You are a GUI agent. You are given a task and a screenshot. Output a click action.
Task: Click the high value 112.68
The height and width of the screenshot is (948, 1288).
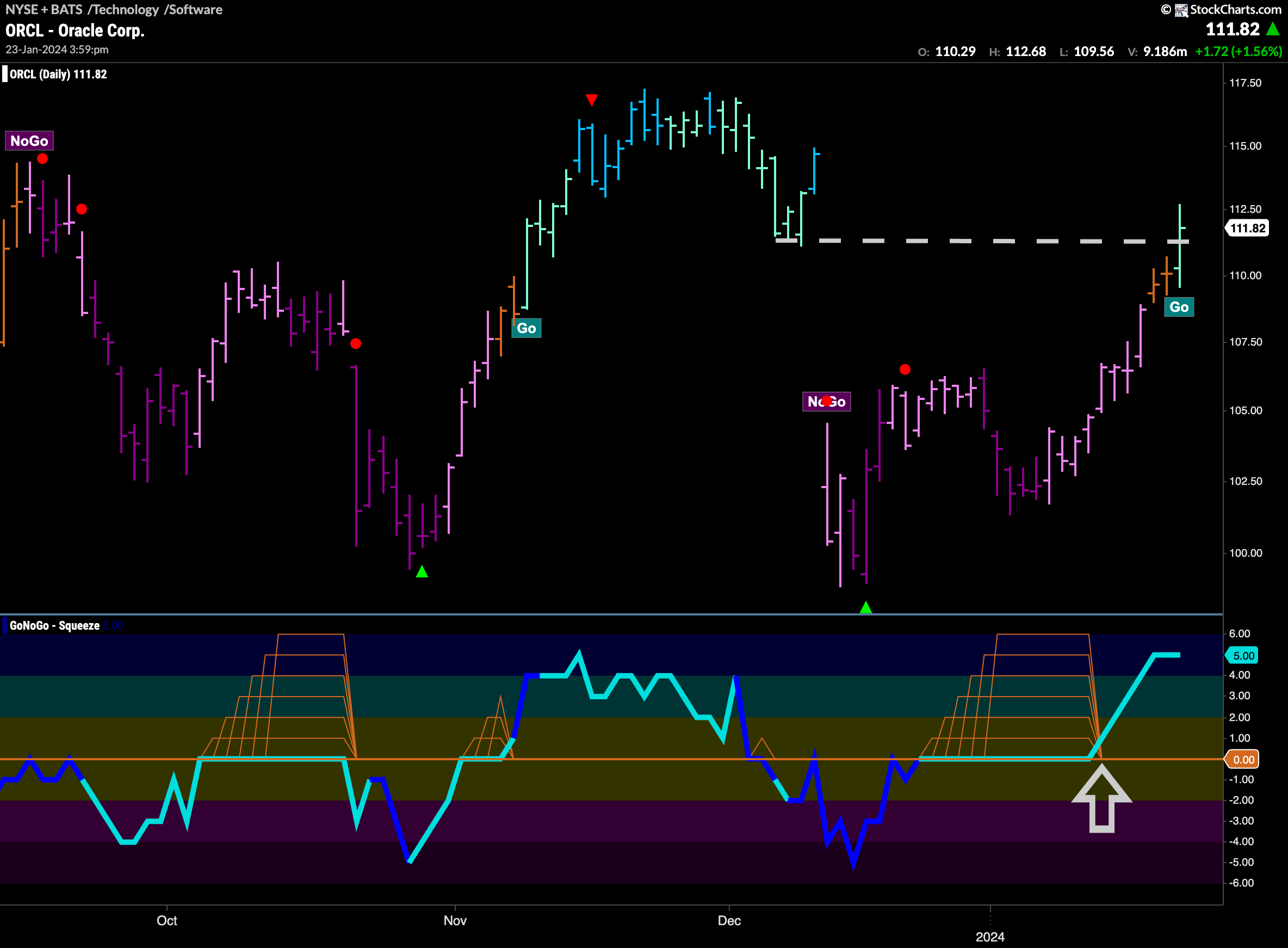tap(1025, 52)
